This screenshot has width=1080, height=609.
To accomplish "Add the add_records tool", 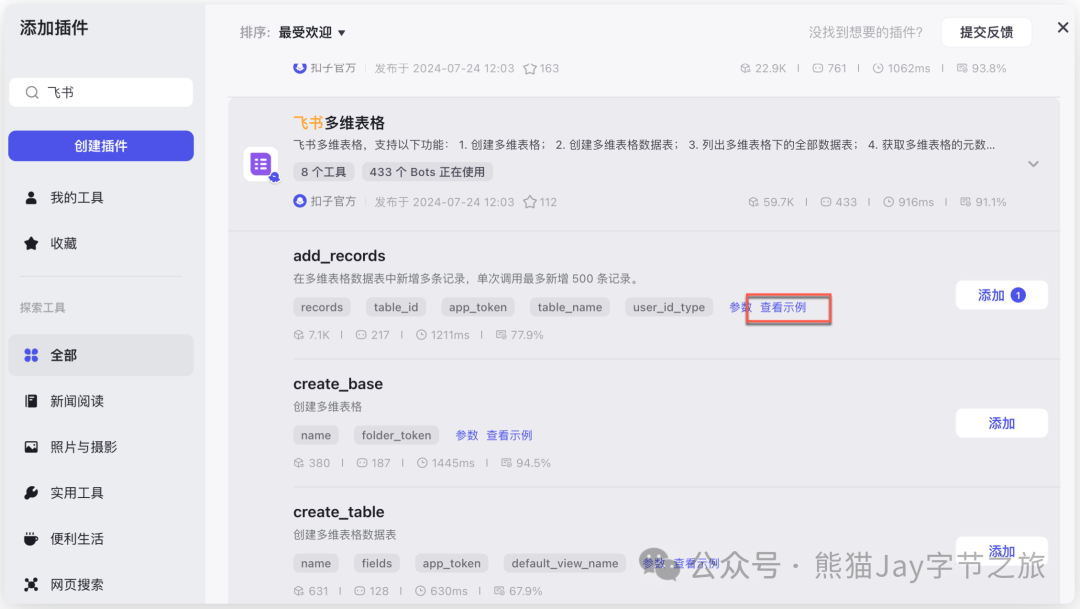I will (1001, 295).
